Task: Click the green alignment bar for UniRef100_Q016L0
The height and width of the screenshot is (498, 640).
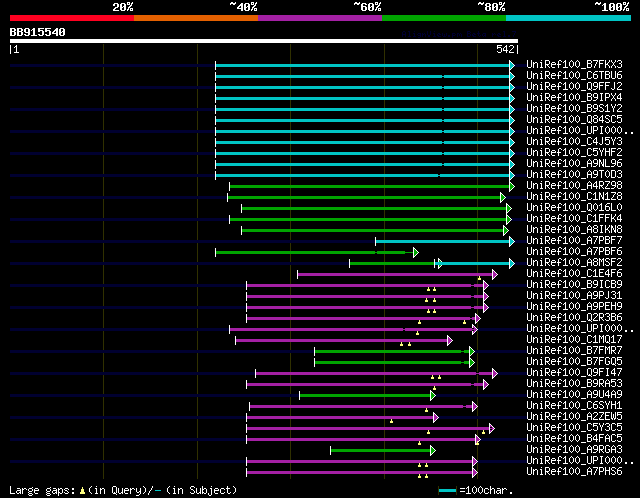Action: 376,209
